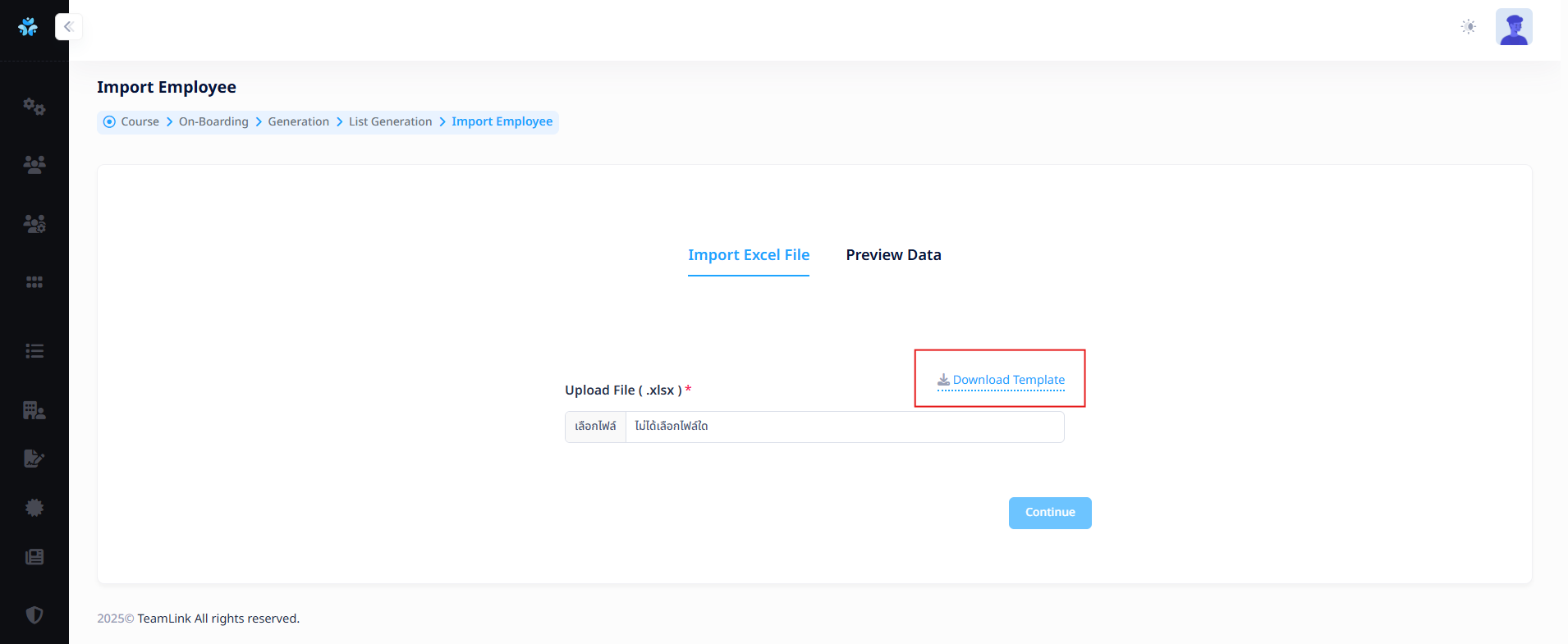
Task: Open the users group sidebar icon
Action: point(34,165)
